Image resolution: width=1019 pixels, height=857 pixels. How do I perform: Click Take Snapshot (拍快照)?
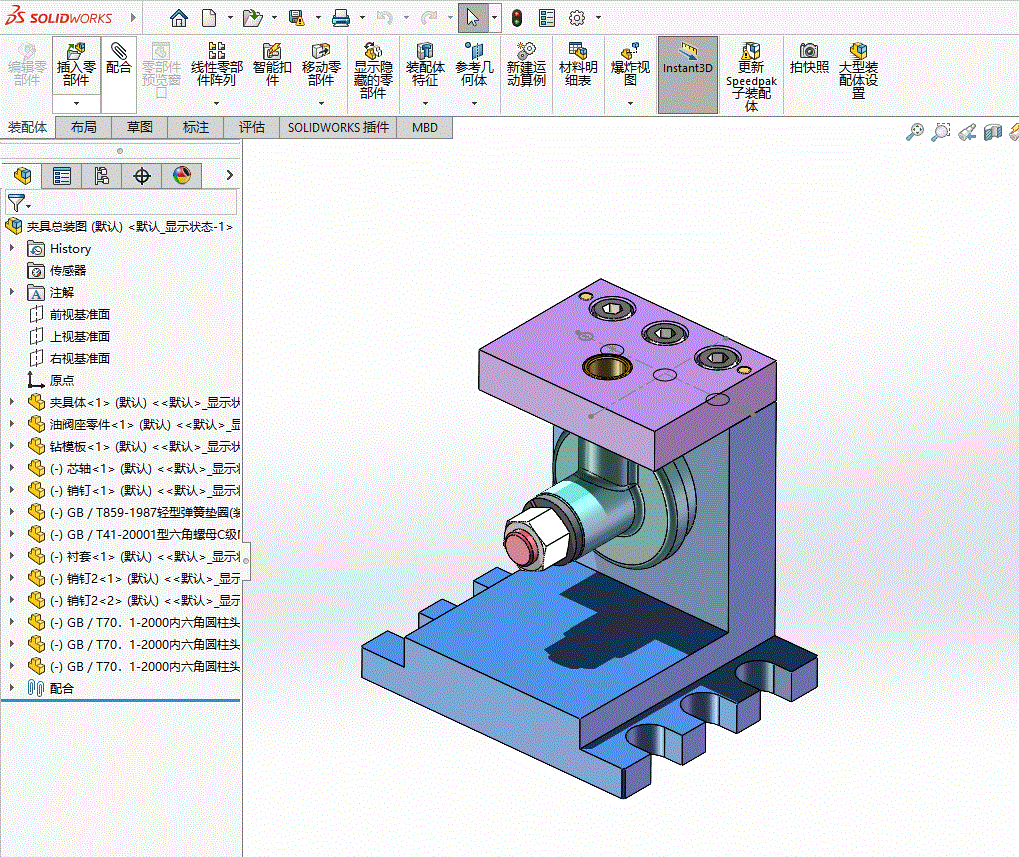tap(809, 58)
